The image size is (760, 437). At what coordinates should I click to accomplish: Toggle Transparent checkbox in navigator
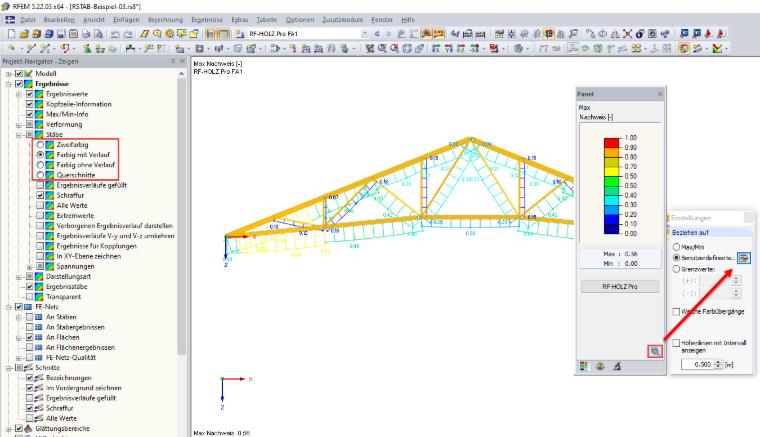pos(30,297)
